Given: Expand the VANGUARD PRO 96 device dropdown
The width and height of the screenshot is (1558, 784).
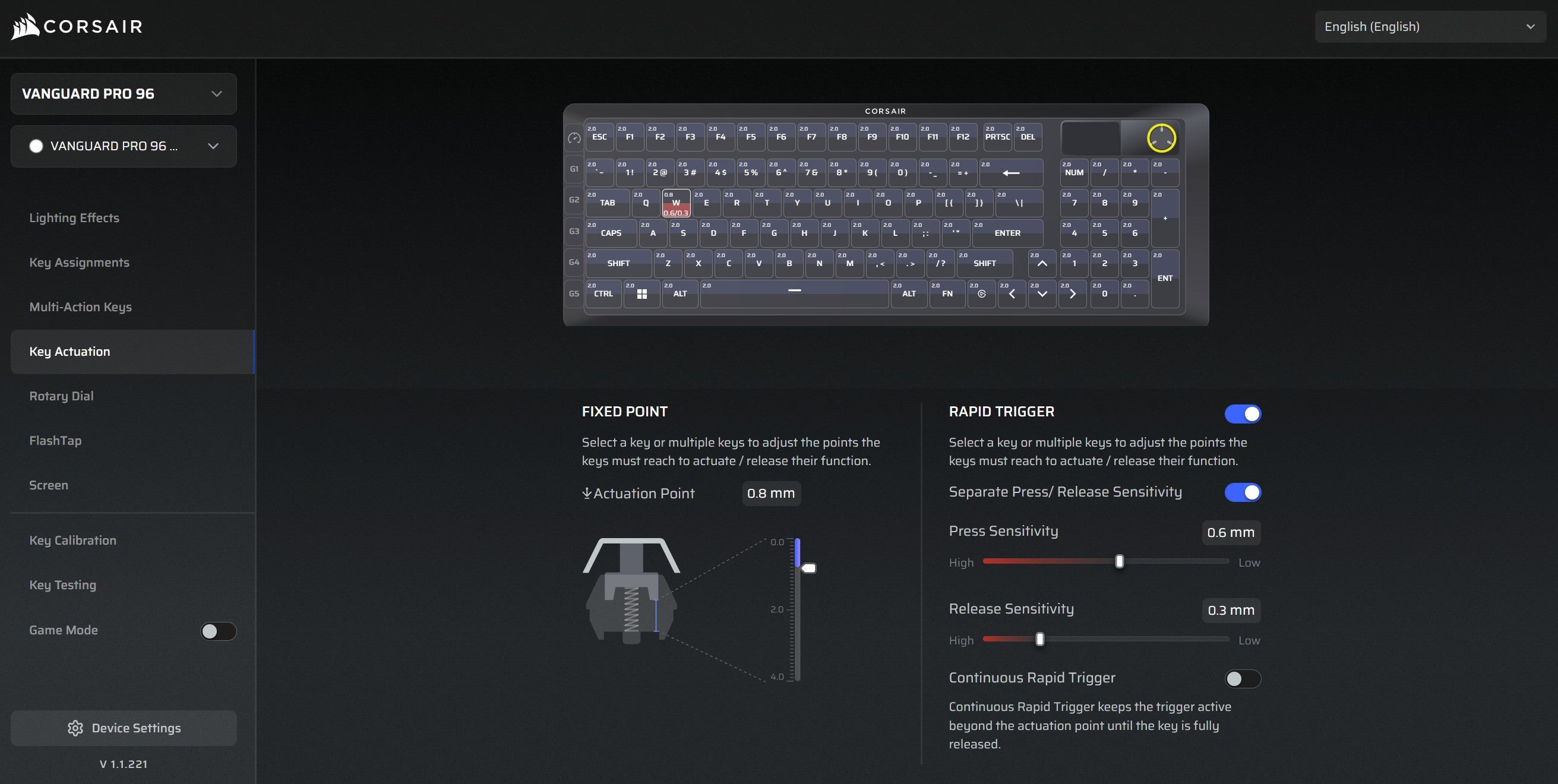Looking at the screenshot, I should 124,94.
